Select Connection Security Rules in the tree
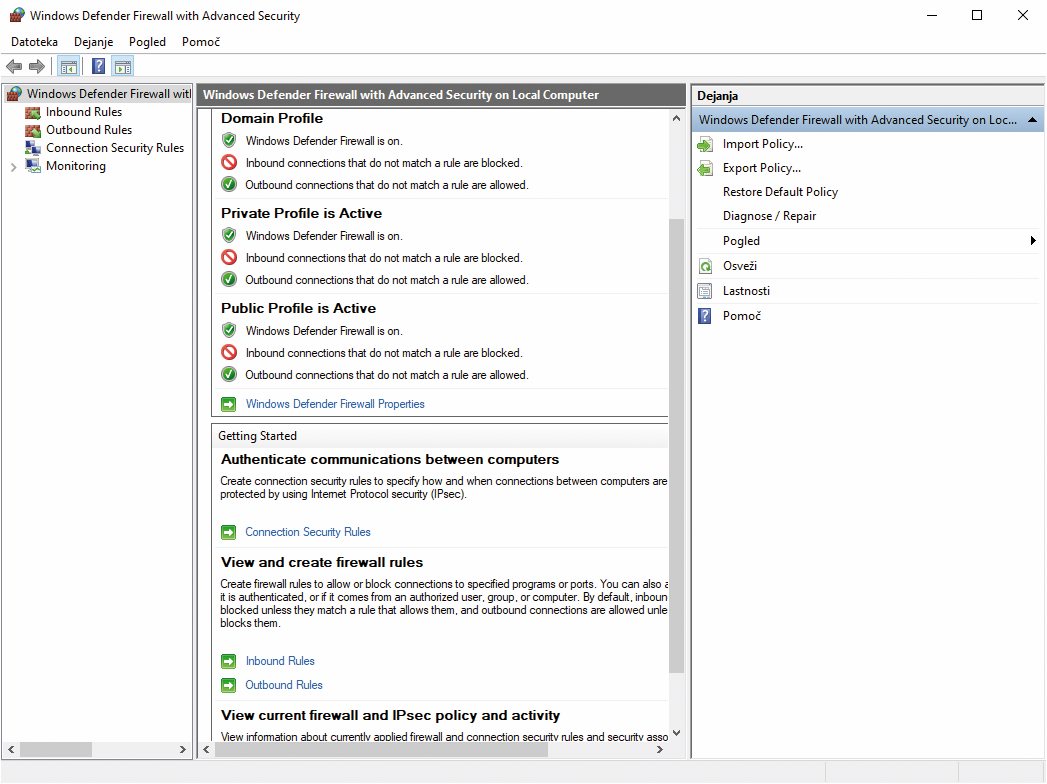The width and height of the screenshot is (1047, 784). coord(115,148)
